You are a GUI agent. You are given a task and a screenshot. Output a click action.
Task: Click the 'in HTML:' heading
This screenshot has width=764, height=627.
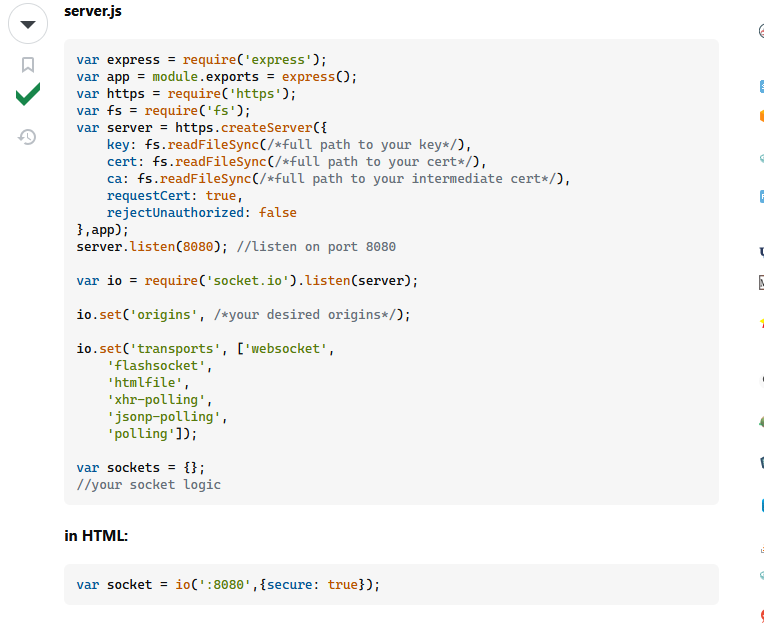click(96, 536)
